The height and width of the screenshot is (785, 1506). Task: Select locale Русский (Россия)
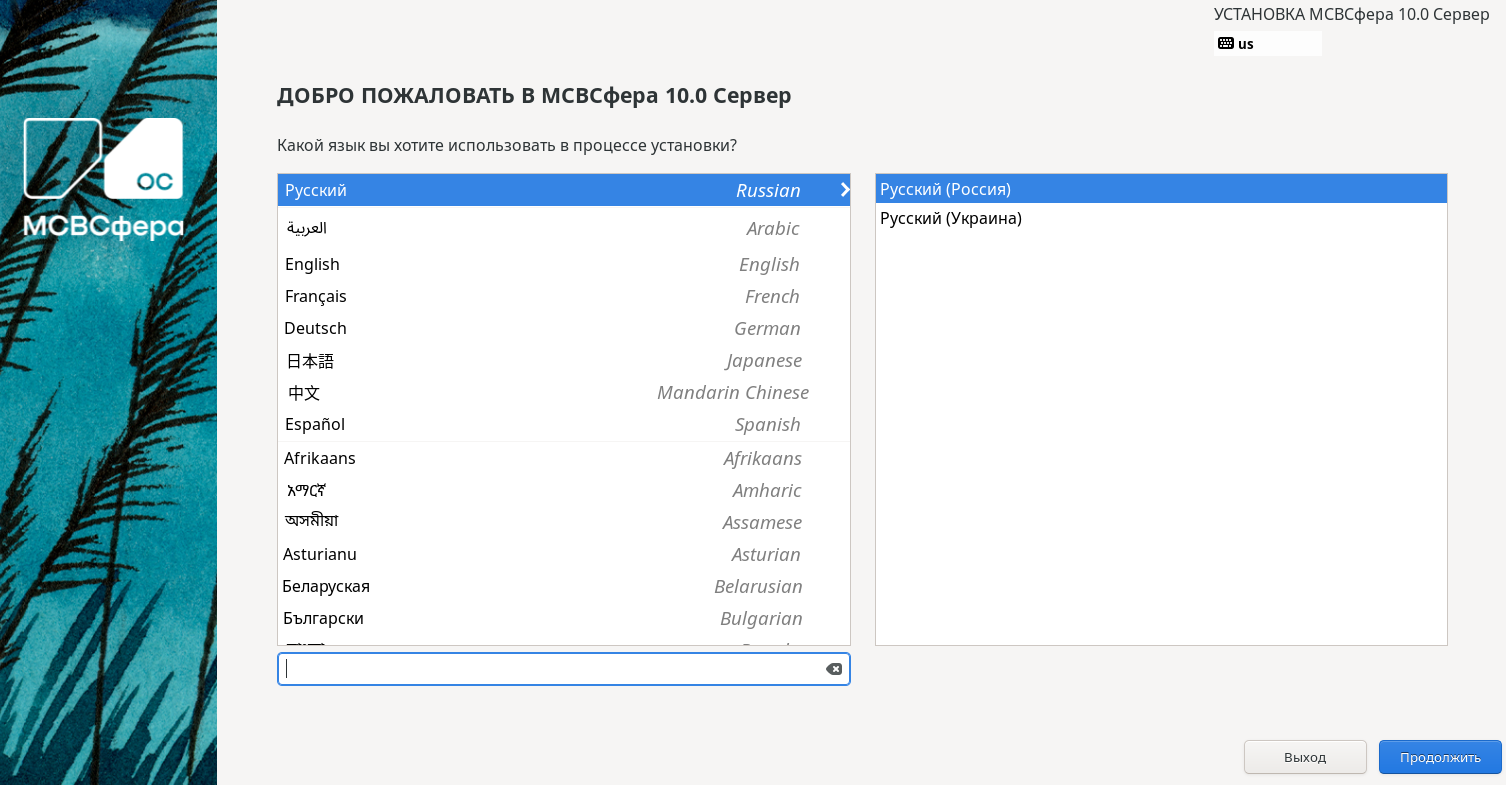pyautogui.click(x=1161, y=189)
